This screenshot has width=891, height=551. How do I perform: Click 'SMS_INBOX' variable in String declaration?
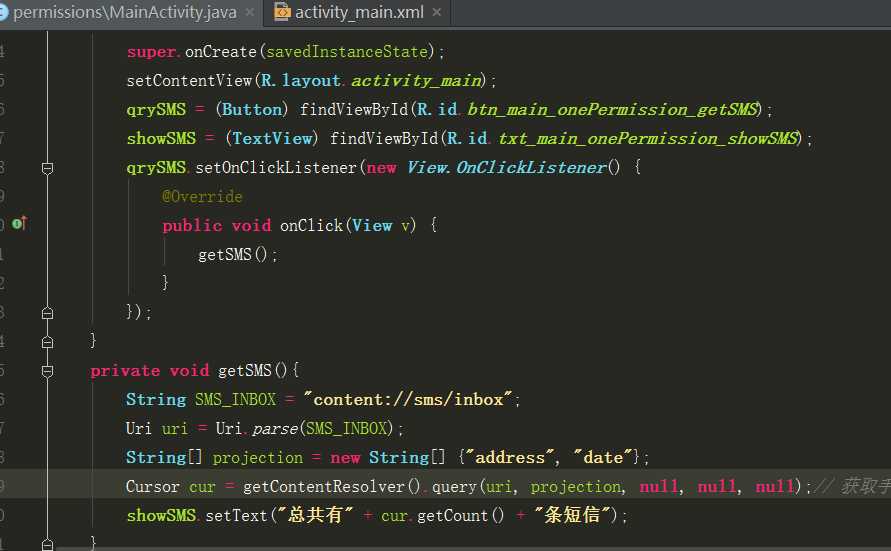tap(235, 400)
